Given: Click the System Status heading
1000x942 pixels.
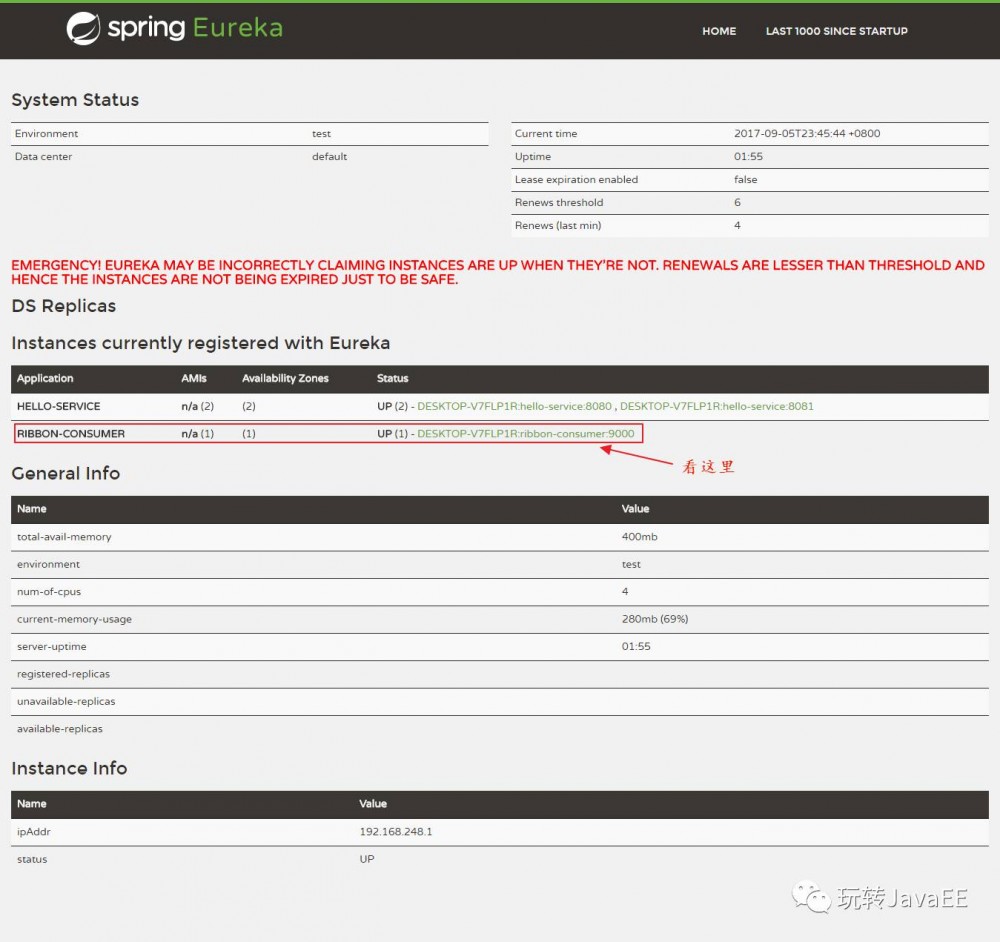Looking at the screenshot, I should tap(75, 100).
